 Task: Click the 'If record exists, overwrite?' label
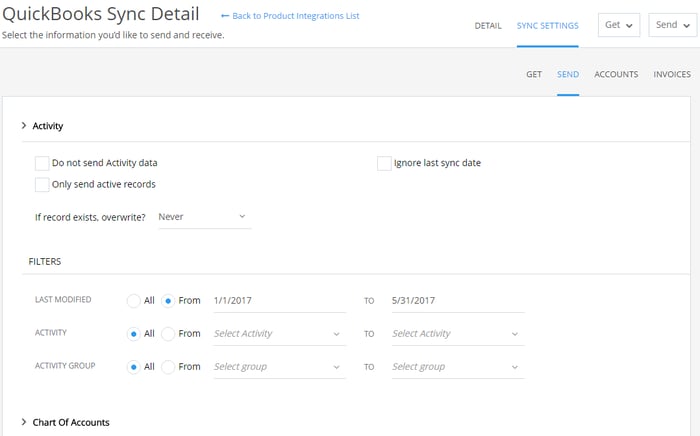tap(90, 217)
